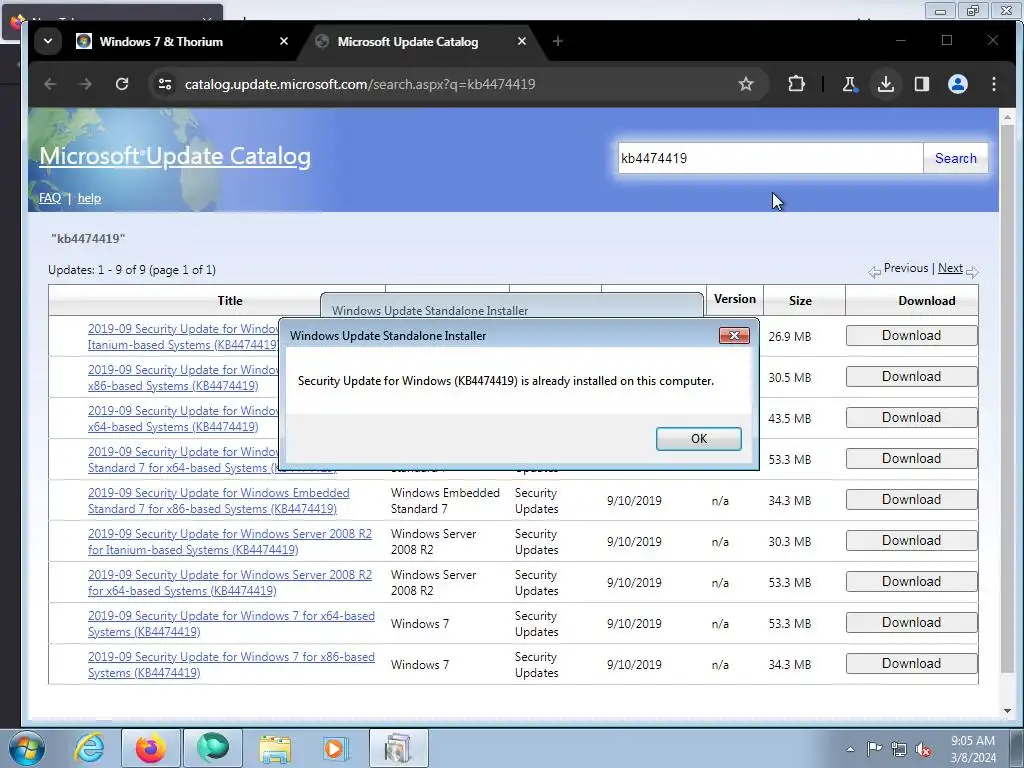The height and width of the screenshot is (768, 1024).
Task: Click the page scrollbar down arrow
Action: click(1007, 711)
